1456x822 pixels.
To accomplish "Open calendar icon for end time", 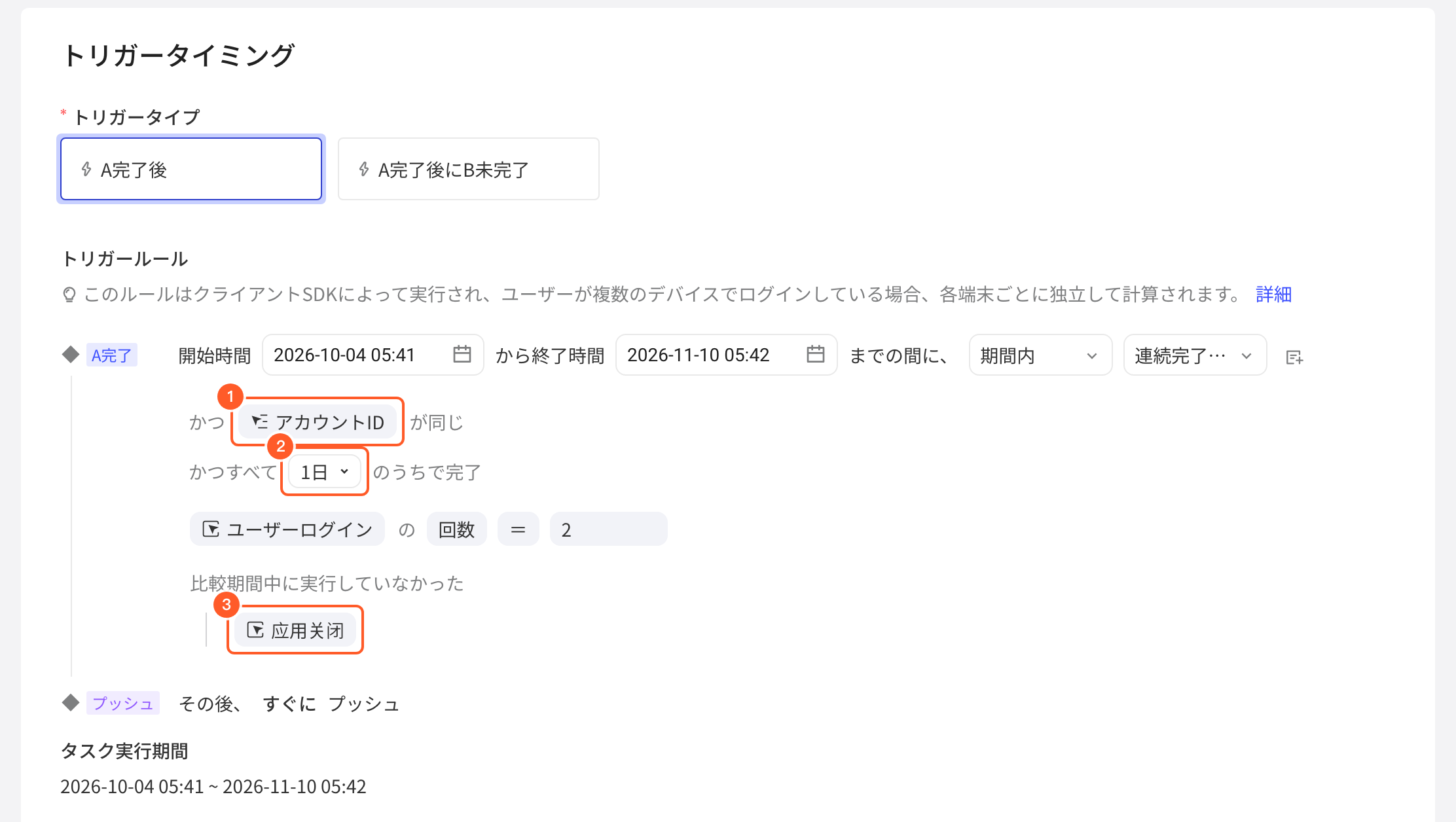I will click(816, 354).
